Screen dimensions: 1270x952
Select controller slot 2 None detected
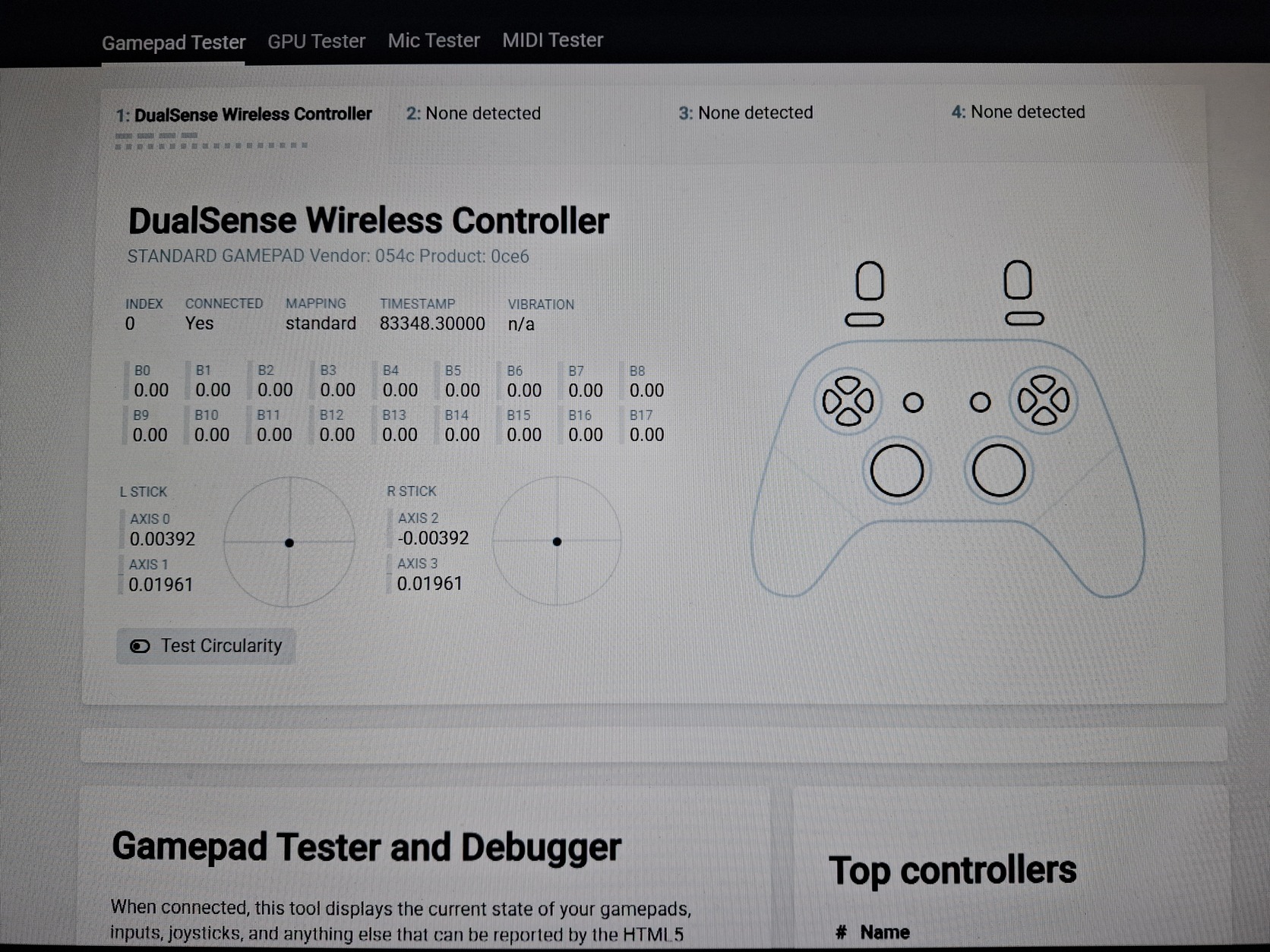(473, 113)
